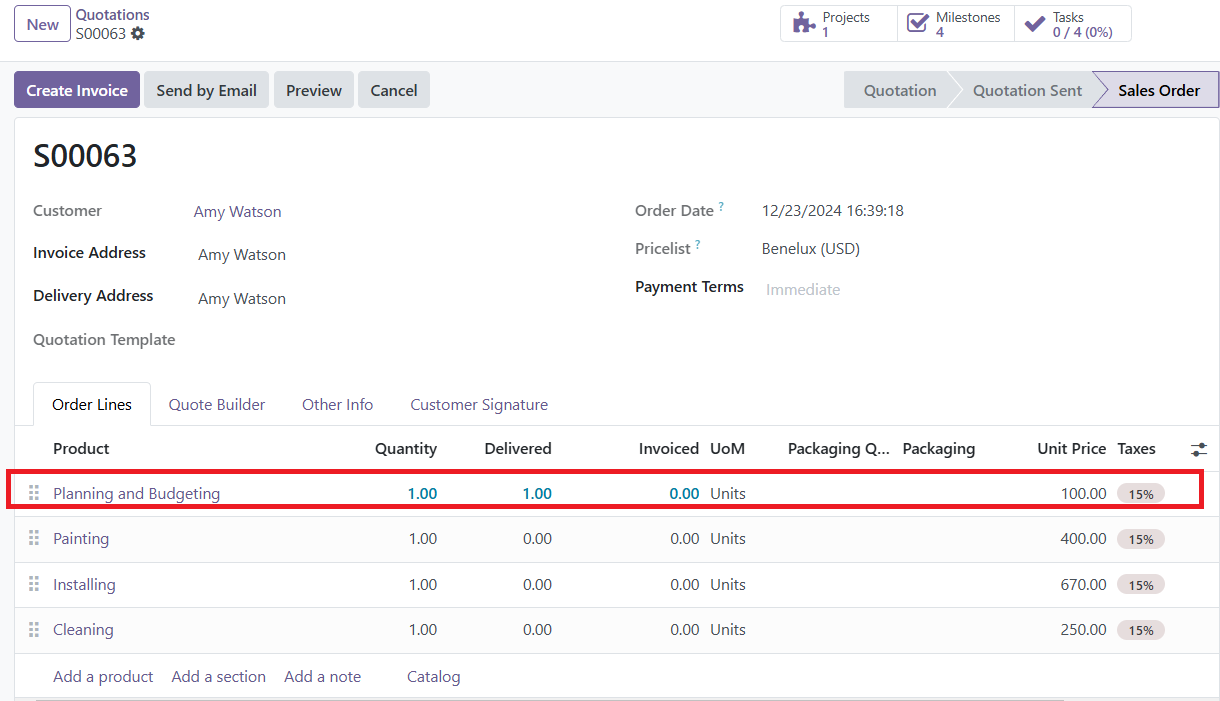The width and height of the screenshot is (1220, 701).
Task: Open the Pricelist Benelux (USD) field
Action: point(811,249)
